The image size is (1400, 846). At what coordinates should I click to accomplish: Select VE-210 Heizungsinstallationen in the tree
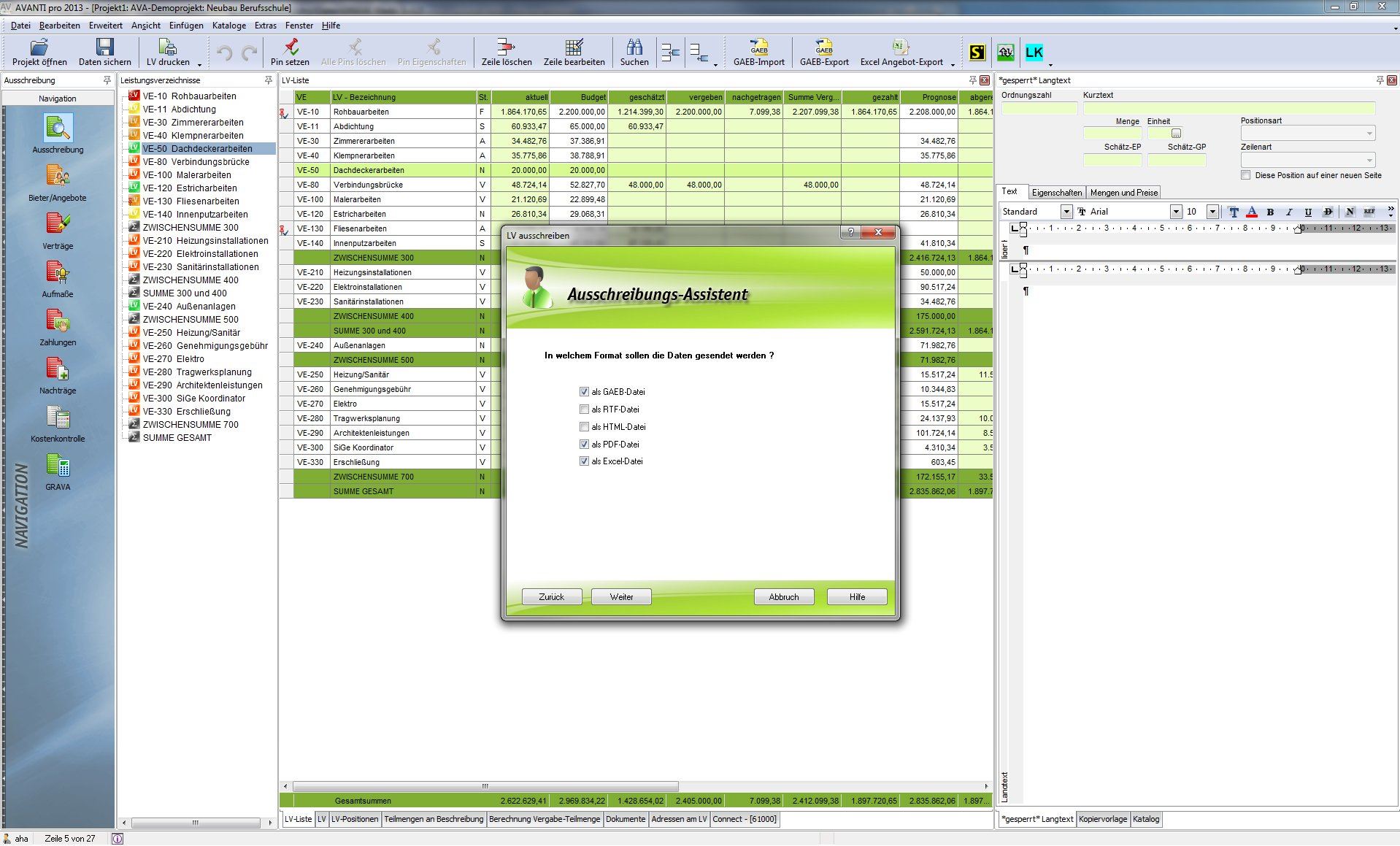click(x=205, y=241)
